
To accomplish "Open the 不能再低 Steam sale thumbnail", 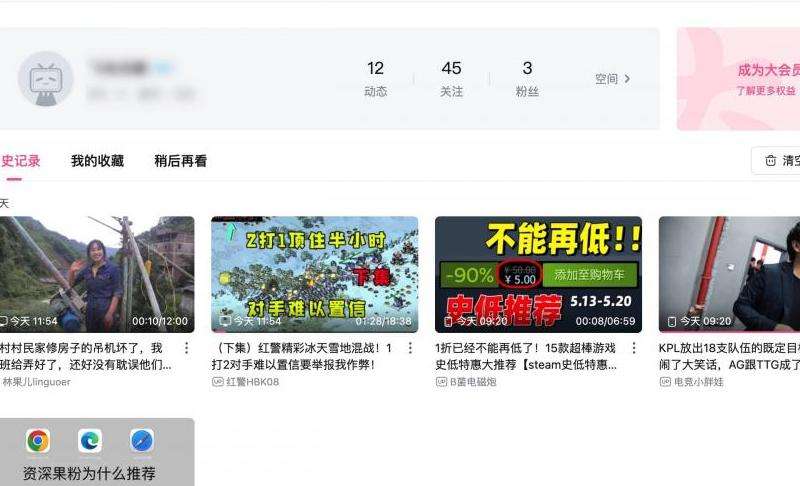I will tap(538, 274).
